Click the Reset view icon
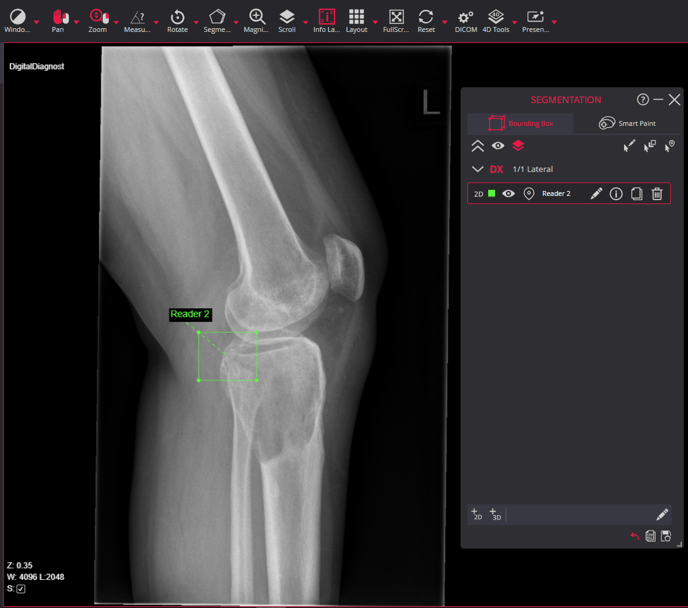This screenshot has height=608, width=688. click(x=426, y=21)
